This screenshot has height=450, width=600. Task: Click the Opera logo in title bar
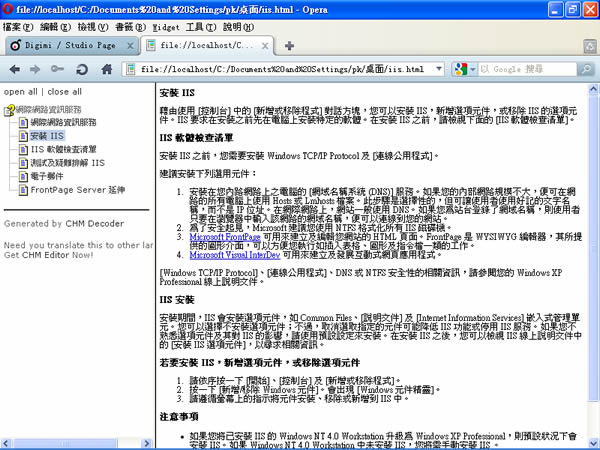point(7,9)
